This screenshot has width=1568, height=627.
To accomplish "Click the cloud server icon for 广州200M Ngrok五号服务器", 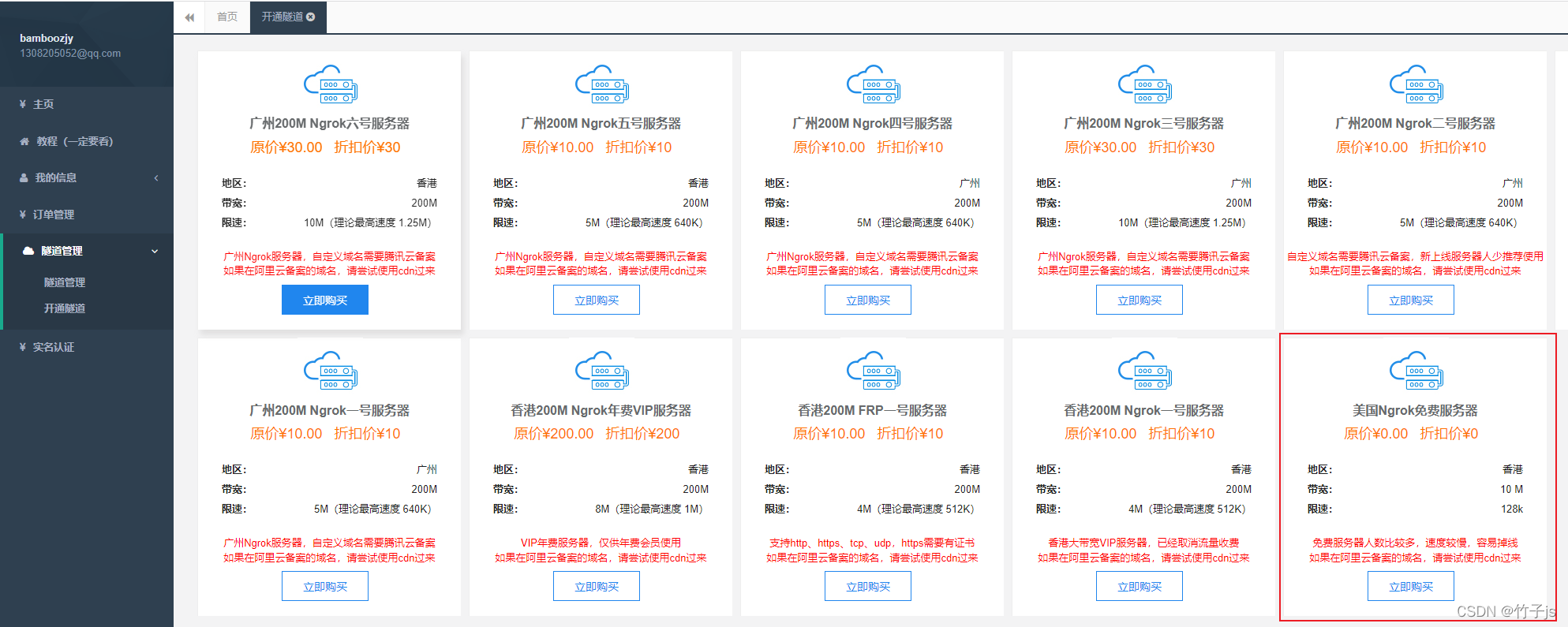I will pyautogui.click(x=602, y=84).
